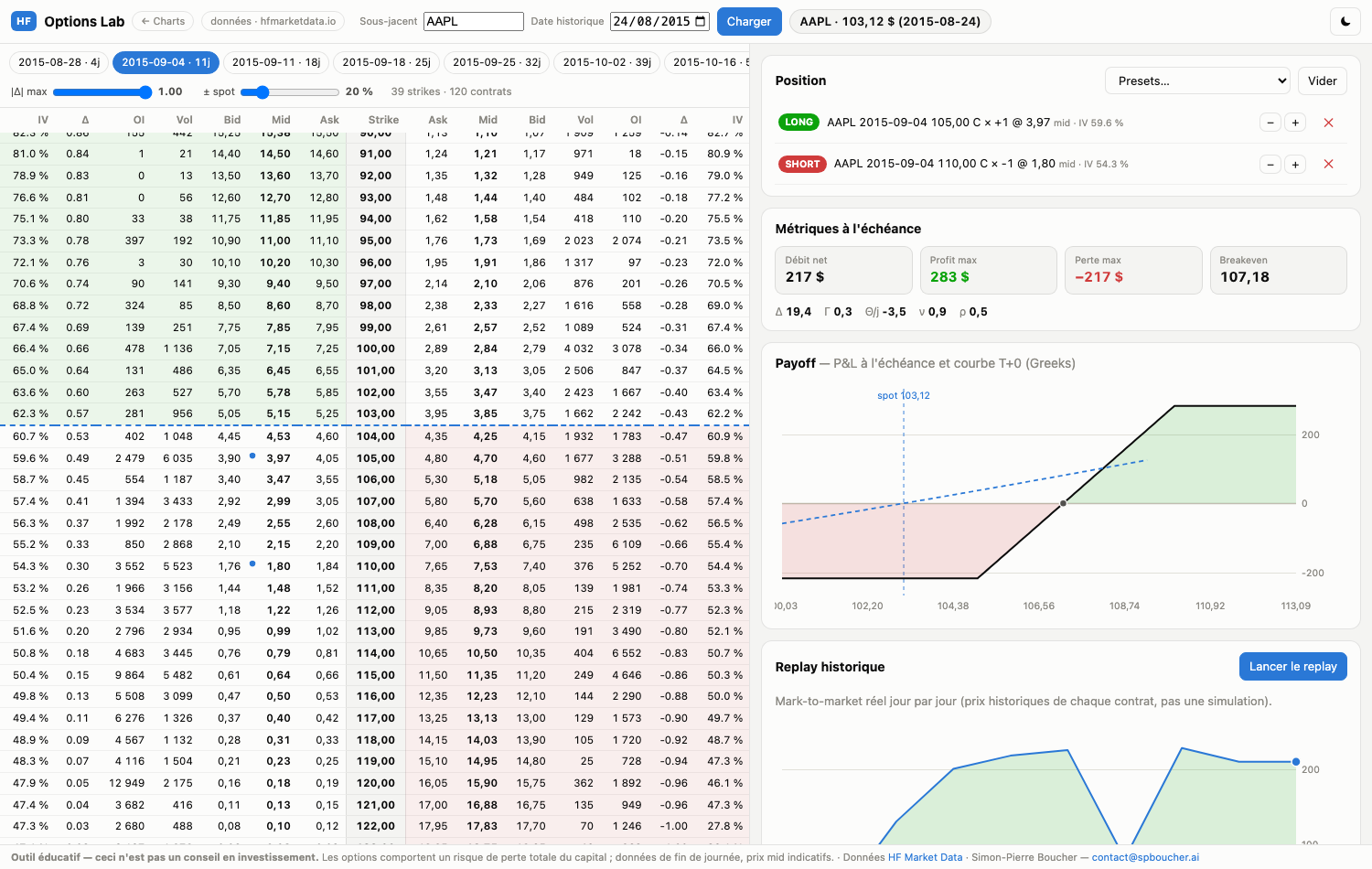Screen dimensions: 1372x869
Task: Click the Débit net 217 $ card
Action: pyautogui.click(x=843, y=270)
